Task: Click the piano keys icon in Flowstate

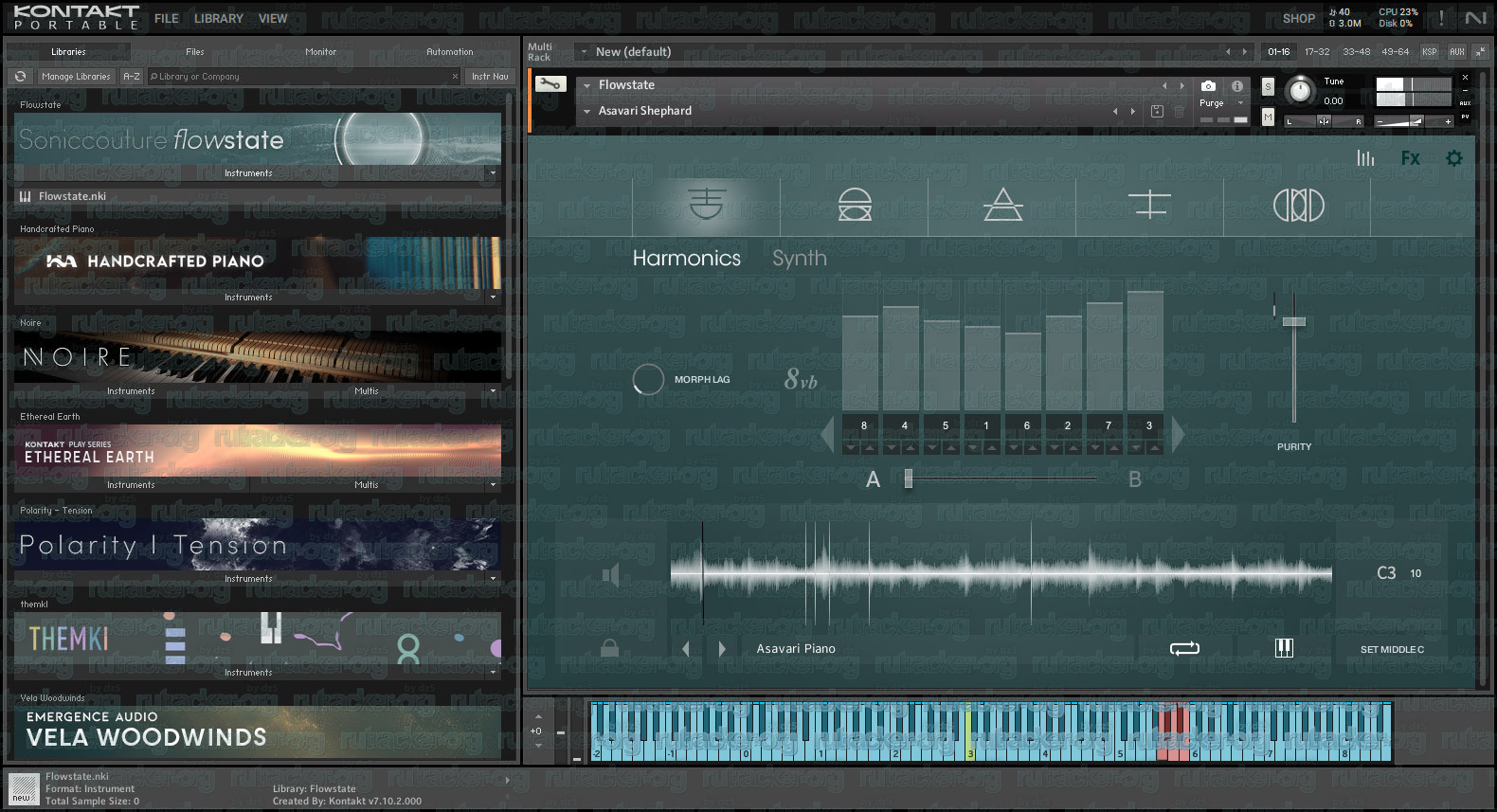Action: 1284,648
